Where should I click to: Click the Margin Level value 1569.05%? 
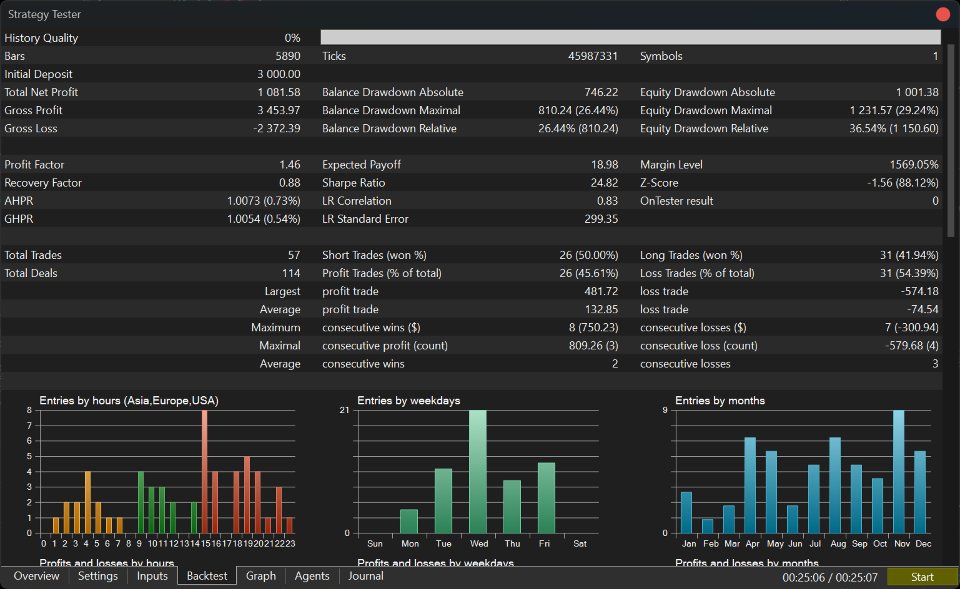point(913,165)
